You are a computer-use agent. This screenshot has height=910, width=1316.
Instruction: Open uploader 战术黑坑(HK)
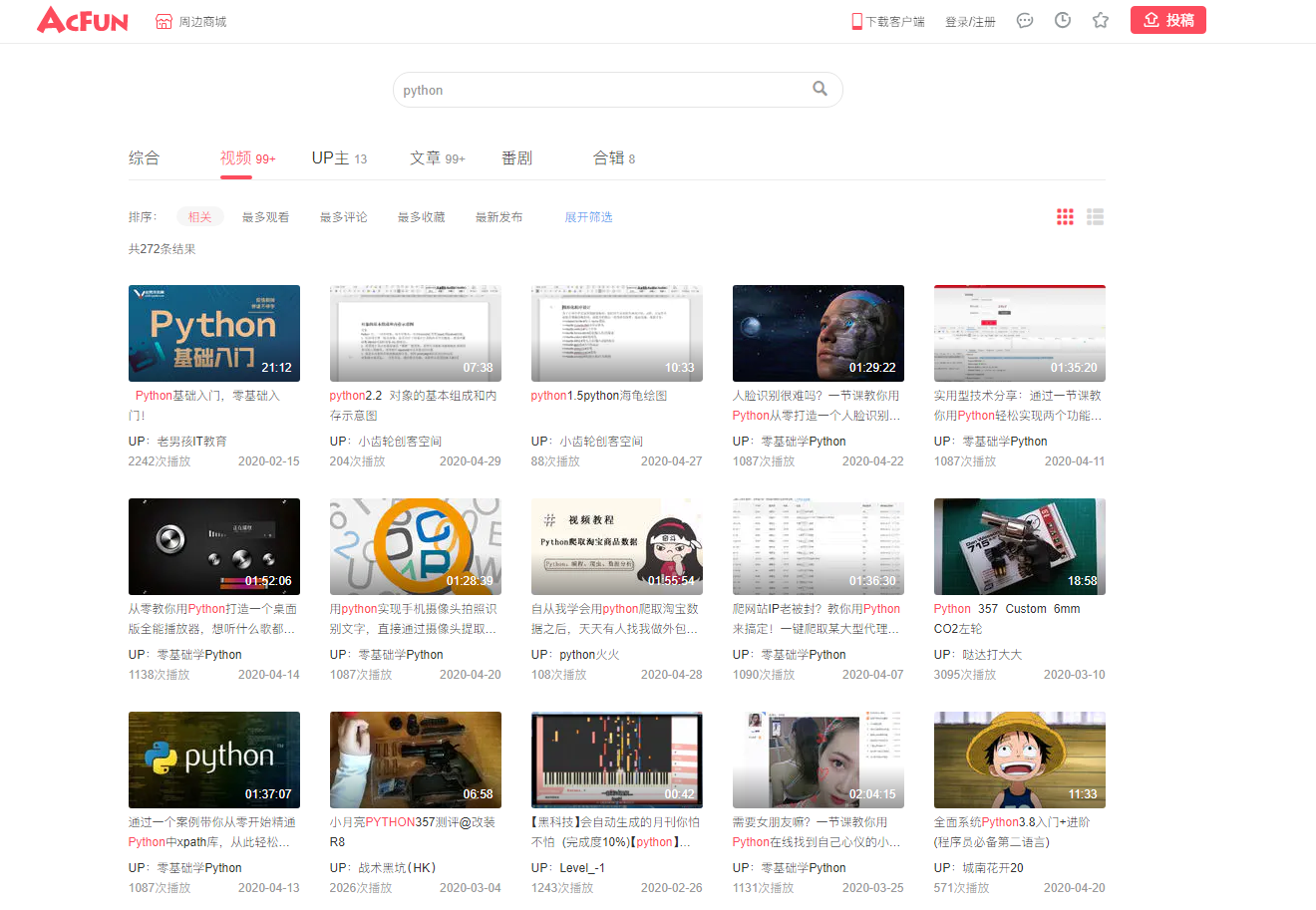click(x=397, y=868)
